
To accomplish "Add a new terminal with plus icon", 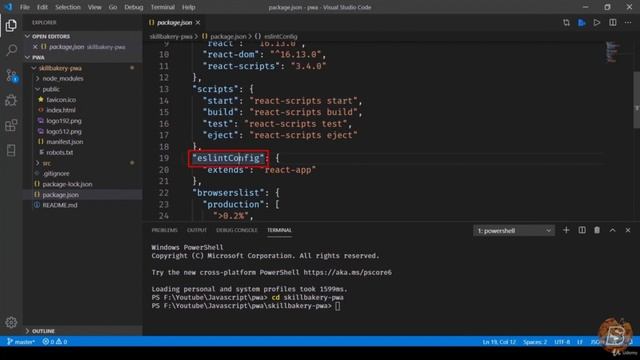I will [x=566, y=230].
